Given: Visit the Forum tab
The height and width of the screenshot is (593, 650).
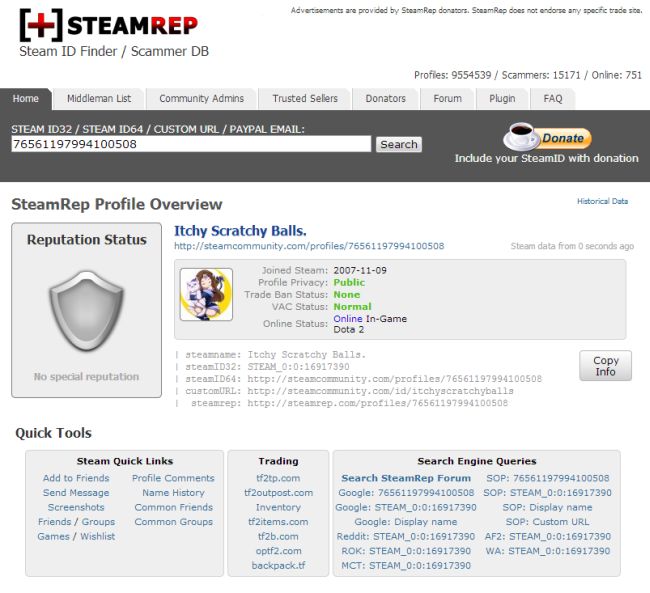Looking at the screenshot, I should (447, 99).
